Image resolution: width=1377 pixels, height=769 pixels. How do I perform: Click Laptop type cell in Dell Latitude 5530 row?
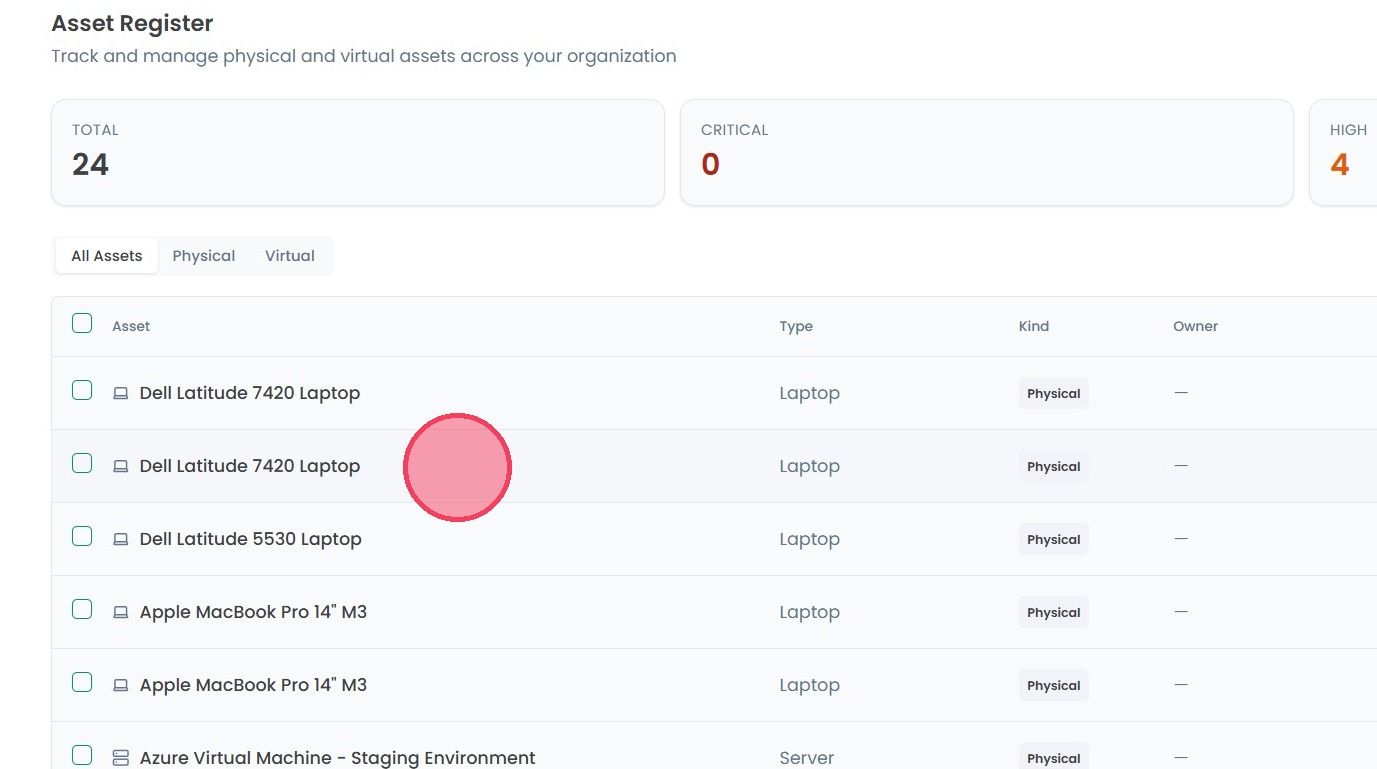[x=809, y=539]
